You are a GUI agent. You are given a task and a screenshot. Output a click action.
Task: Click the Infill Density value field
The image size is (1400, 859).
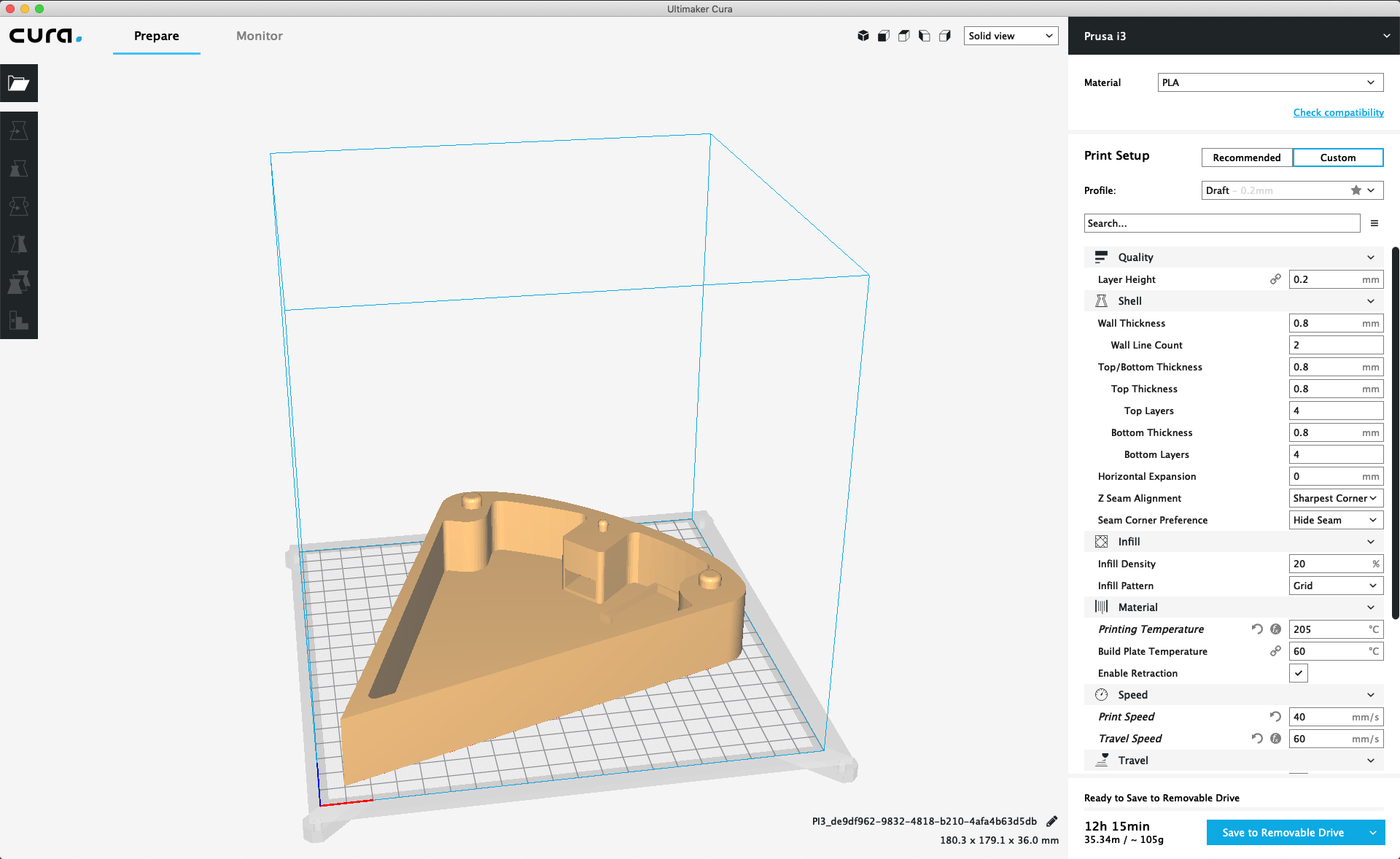point(1336,564)
